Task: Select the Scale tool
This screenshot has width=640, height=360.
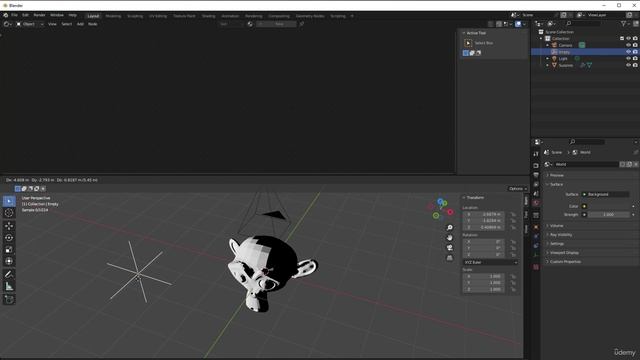Action: click(x=9, y=249)
